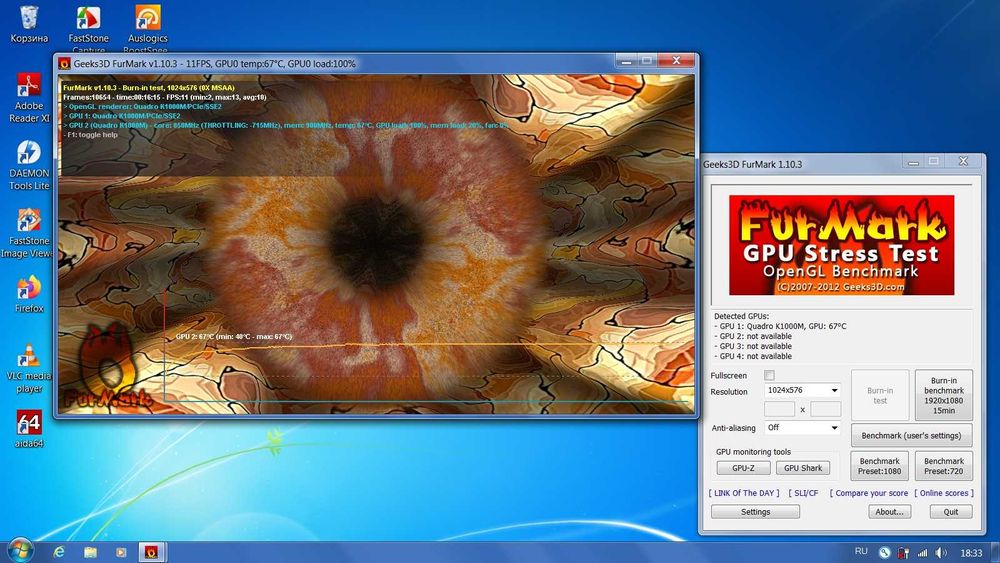The image size is (1000, 563).
Task: Select the "GPU 3: not available" line
Action: coord(753,346)
